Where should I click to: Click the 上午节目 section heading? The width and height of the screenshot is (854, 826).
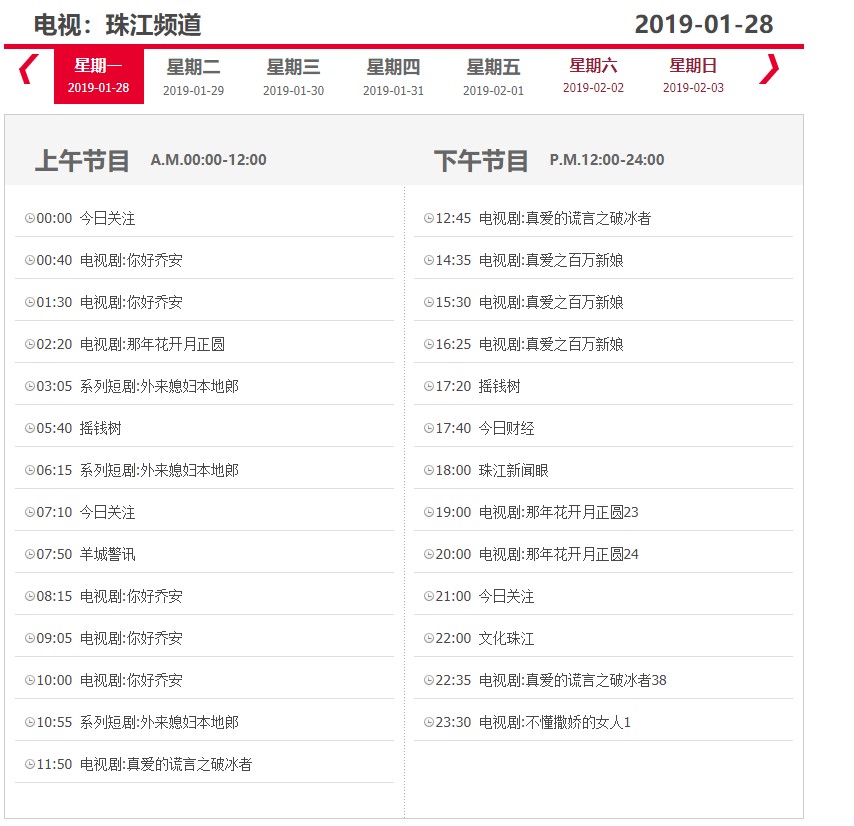click(x=82, y=161)
